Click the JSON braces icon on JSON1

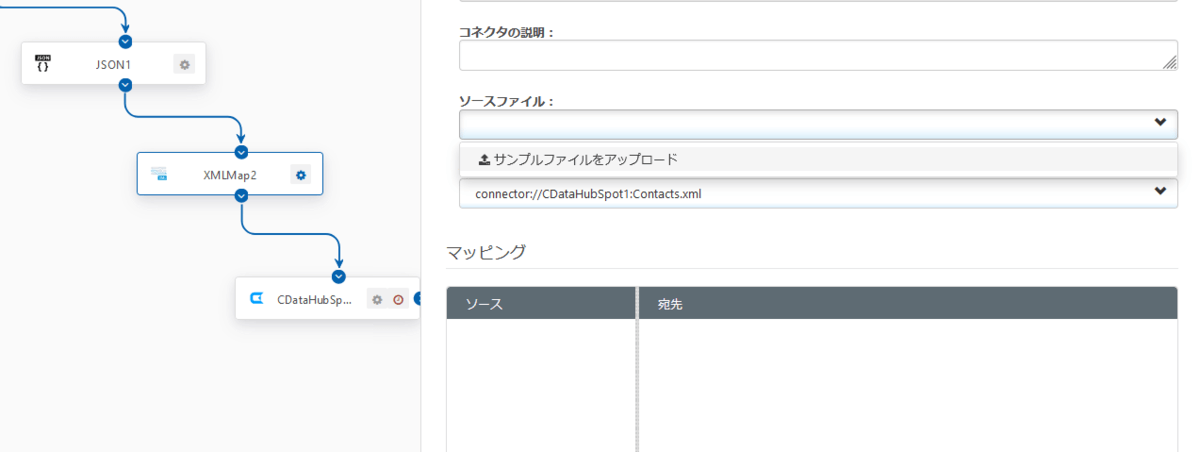point(42,63)
